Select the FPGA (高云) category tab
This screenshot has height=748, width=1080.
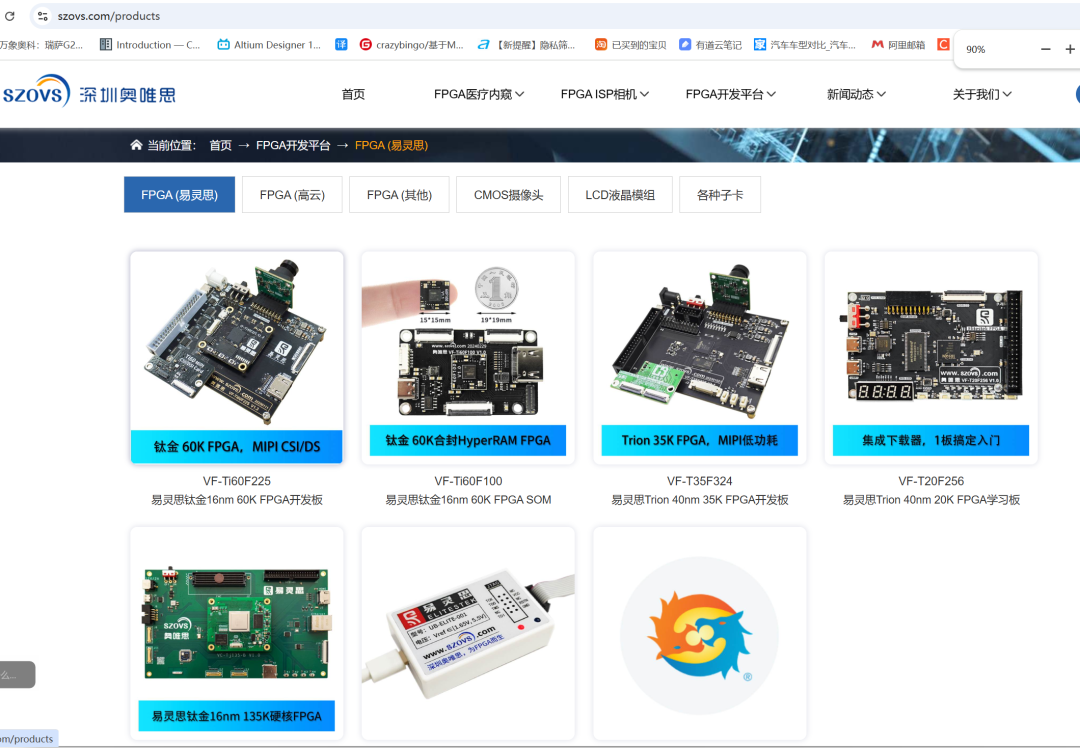292,195
